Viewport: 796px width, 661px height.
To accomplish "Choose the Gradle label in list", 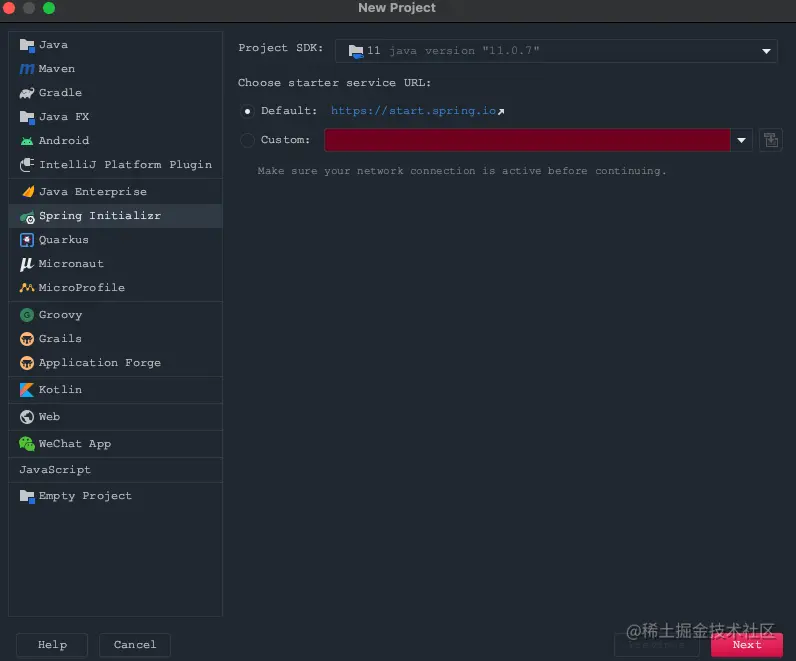I will (x=60, y=92).
